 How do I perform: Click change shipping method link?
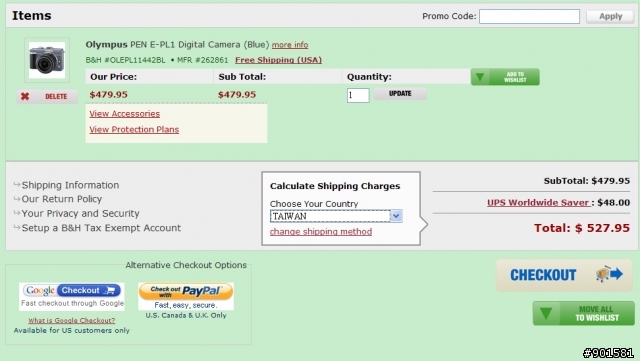[x=321, y=232]
